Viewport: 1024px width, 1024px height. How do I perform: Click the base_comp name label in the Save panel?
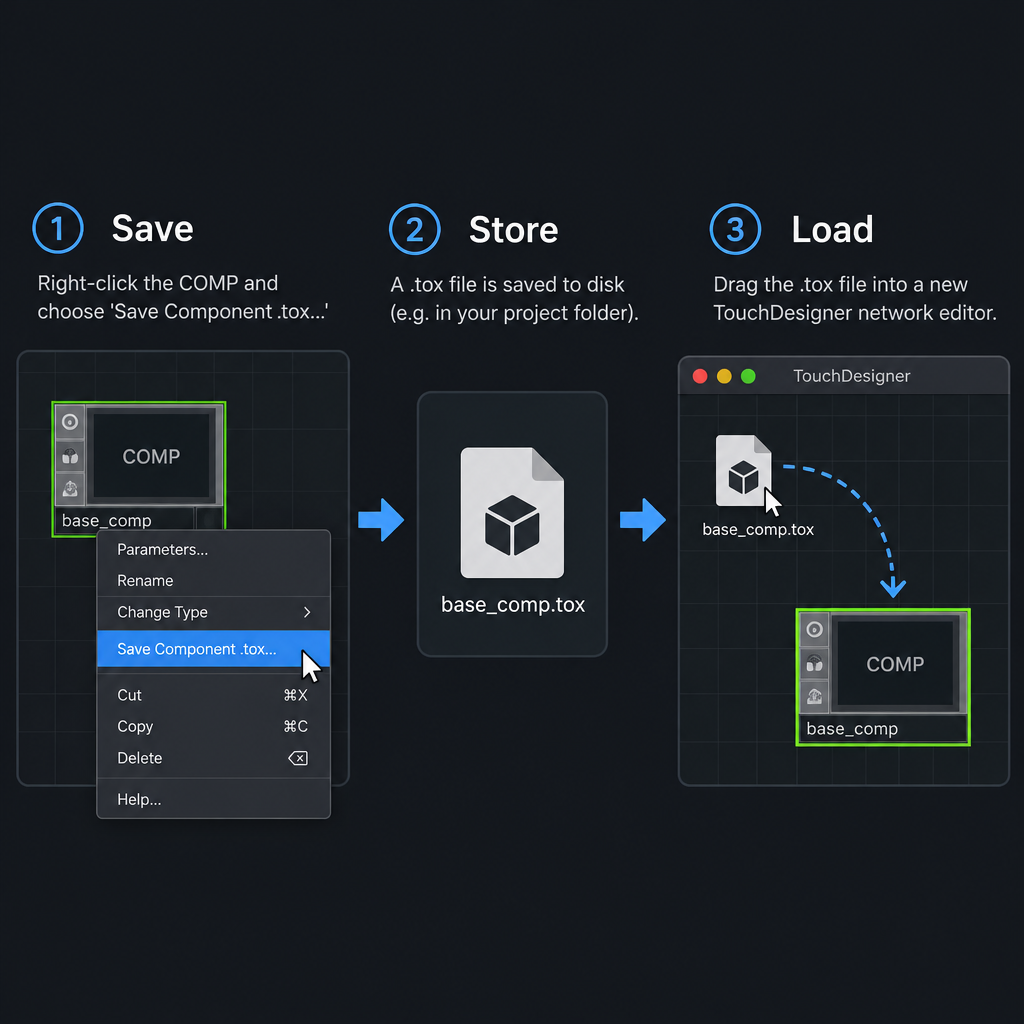106,520
